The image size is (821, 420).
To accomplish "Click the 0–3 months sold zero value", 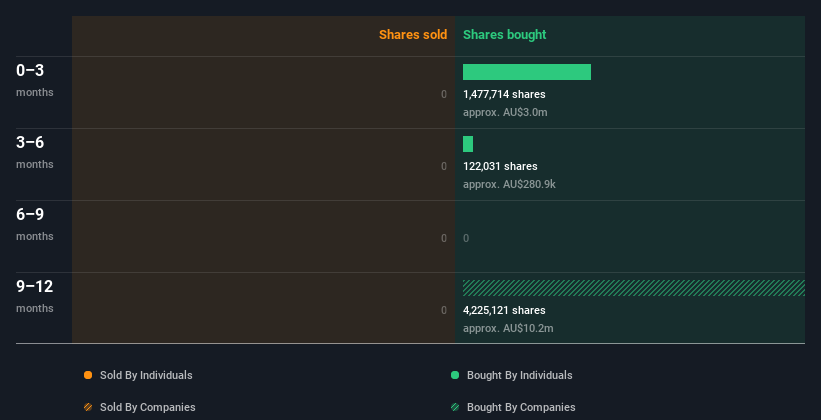I will (x=444, y=94).
